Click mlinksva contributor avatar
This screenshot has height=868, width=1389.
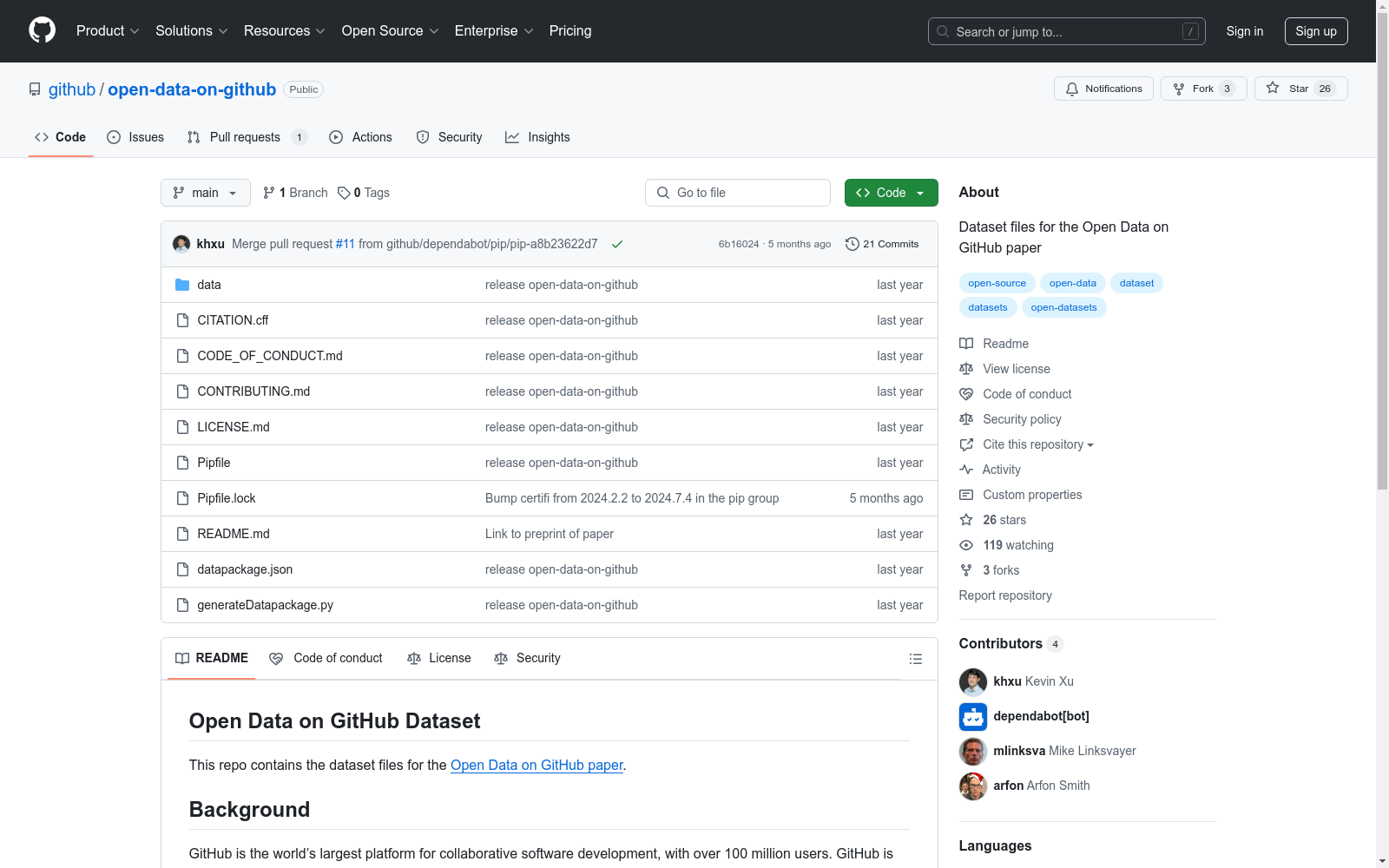973,752
